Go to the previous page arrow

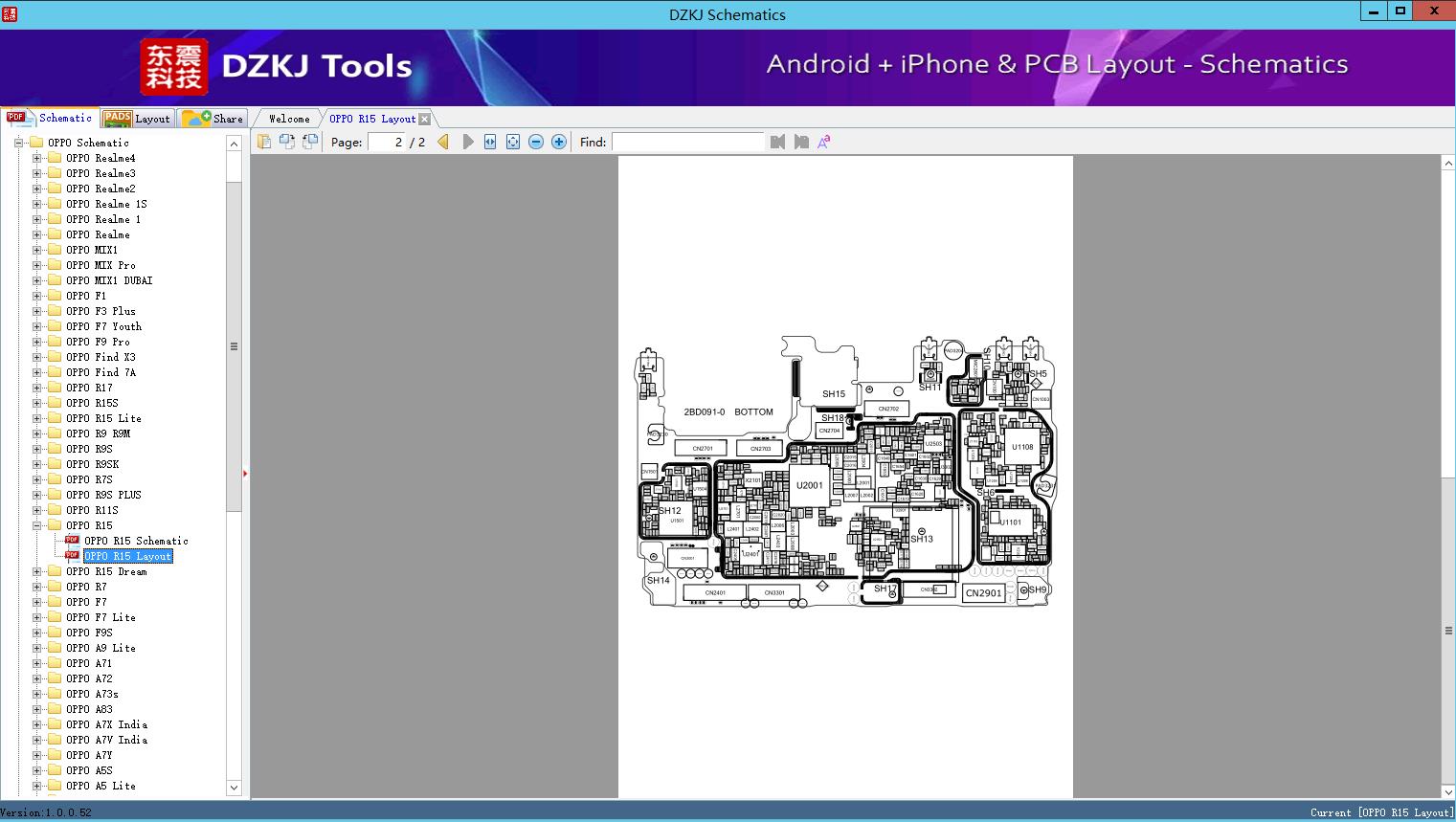(443, 142)
